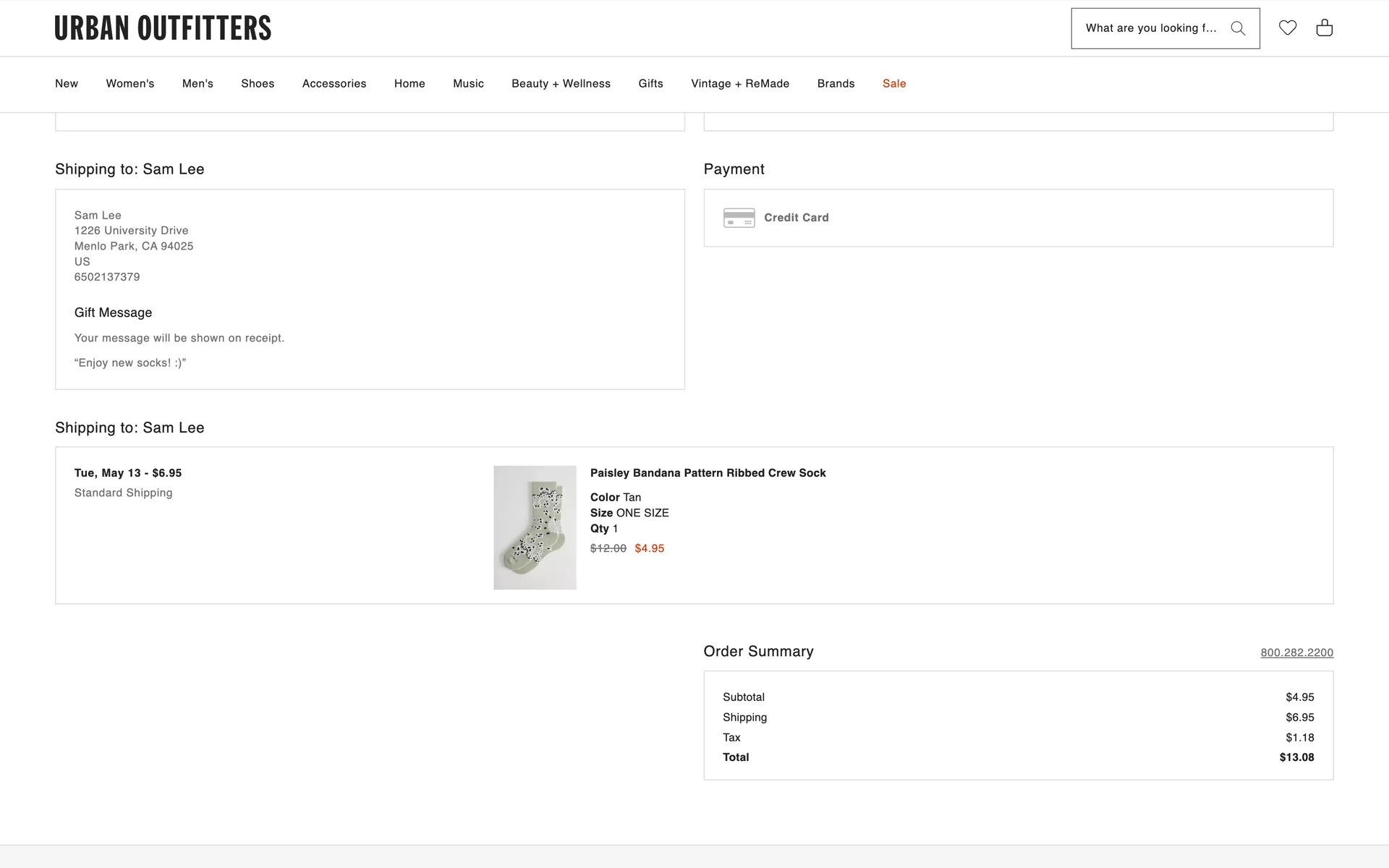
Task: Go to the Sale section
Action: [894, 84]
